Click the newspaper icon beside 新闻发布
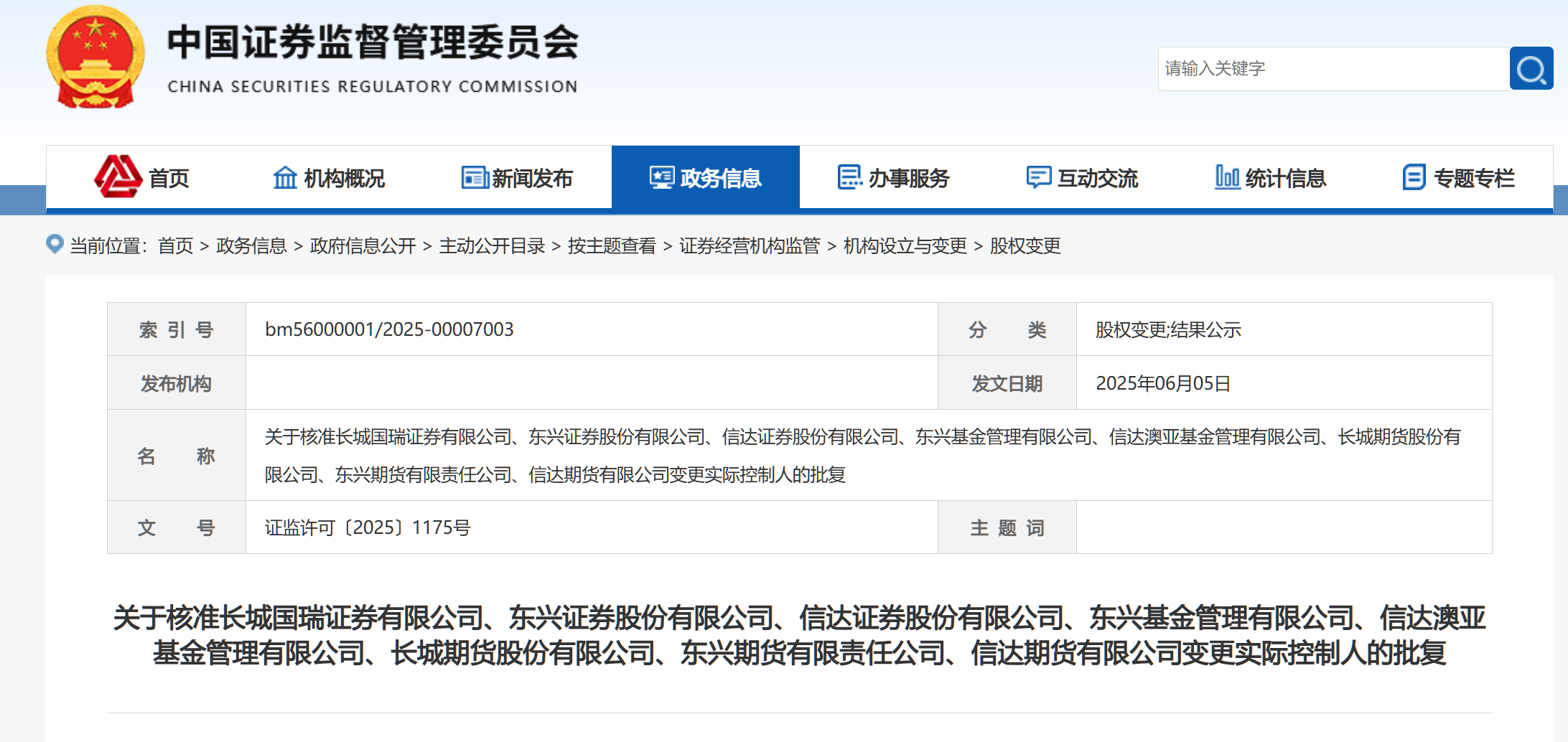Viewport: 1568px width, 742px height. coord(475,177)
